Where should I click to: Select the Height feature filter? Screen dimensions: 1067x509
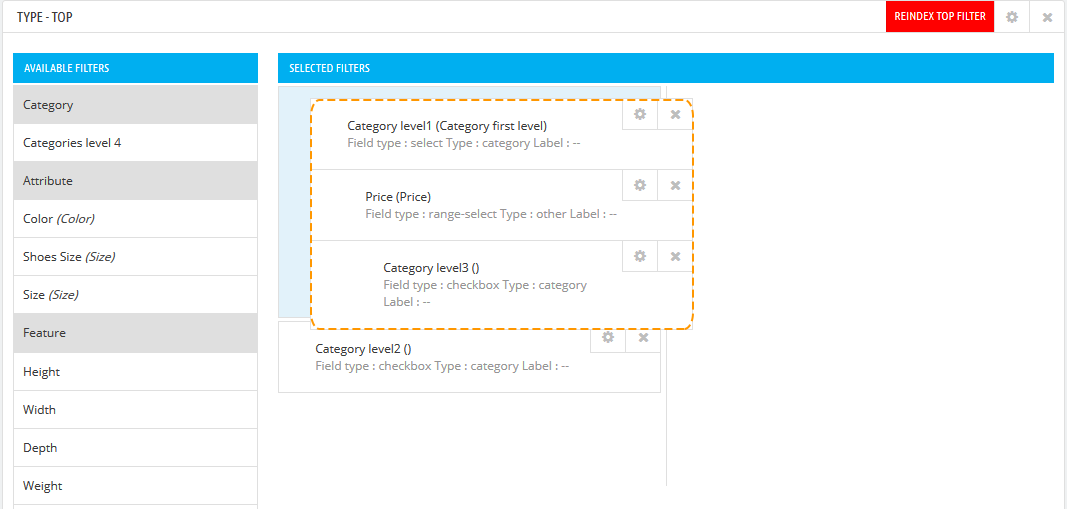135,372
